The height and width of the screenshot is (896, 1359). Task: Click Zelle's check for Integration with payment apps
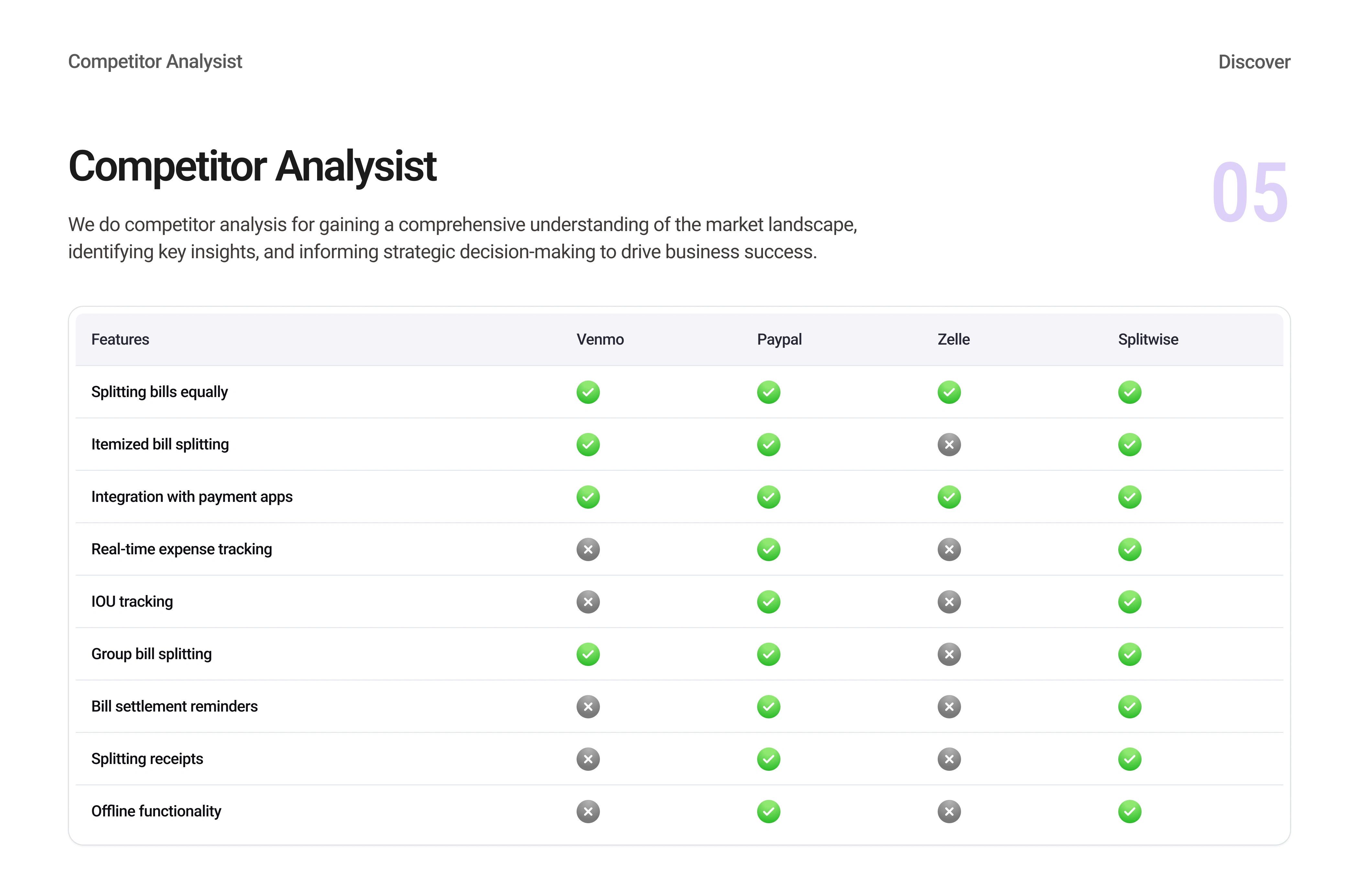(x=949, y=497)
